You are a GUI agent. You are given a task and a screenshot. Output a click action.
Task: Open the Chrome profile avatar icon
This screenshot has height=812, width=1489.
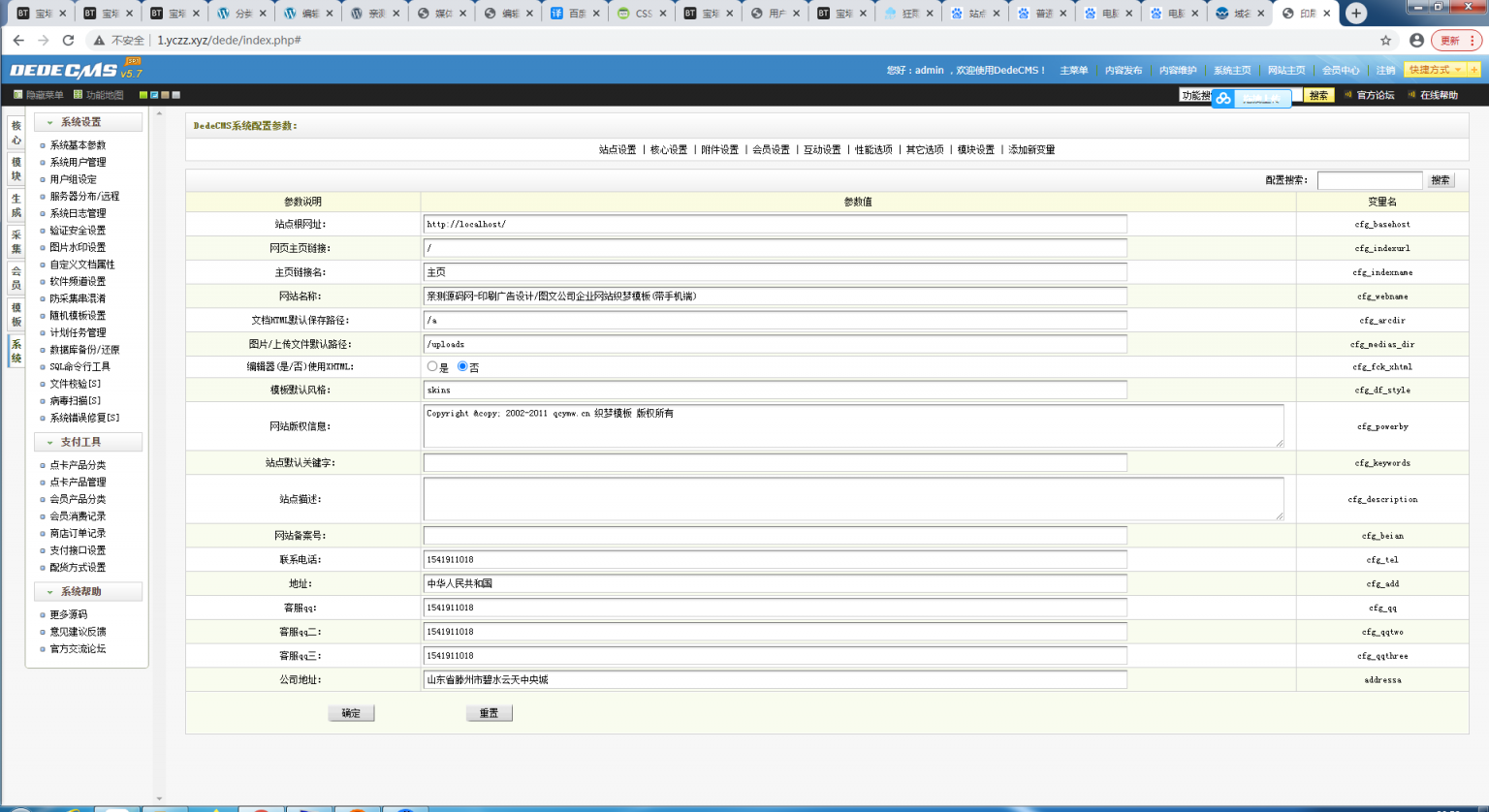(1416, 41)
